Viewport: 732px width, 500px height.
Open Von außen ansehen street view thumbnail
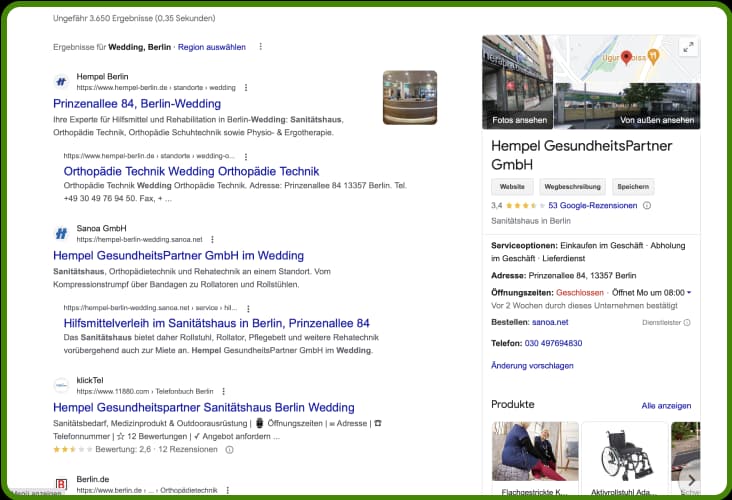(x=627, y=106)
